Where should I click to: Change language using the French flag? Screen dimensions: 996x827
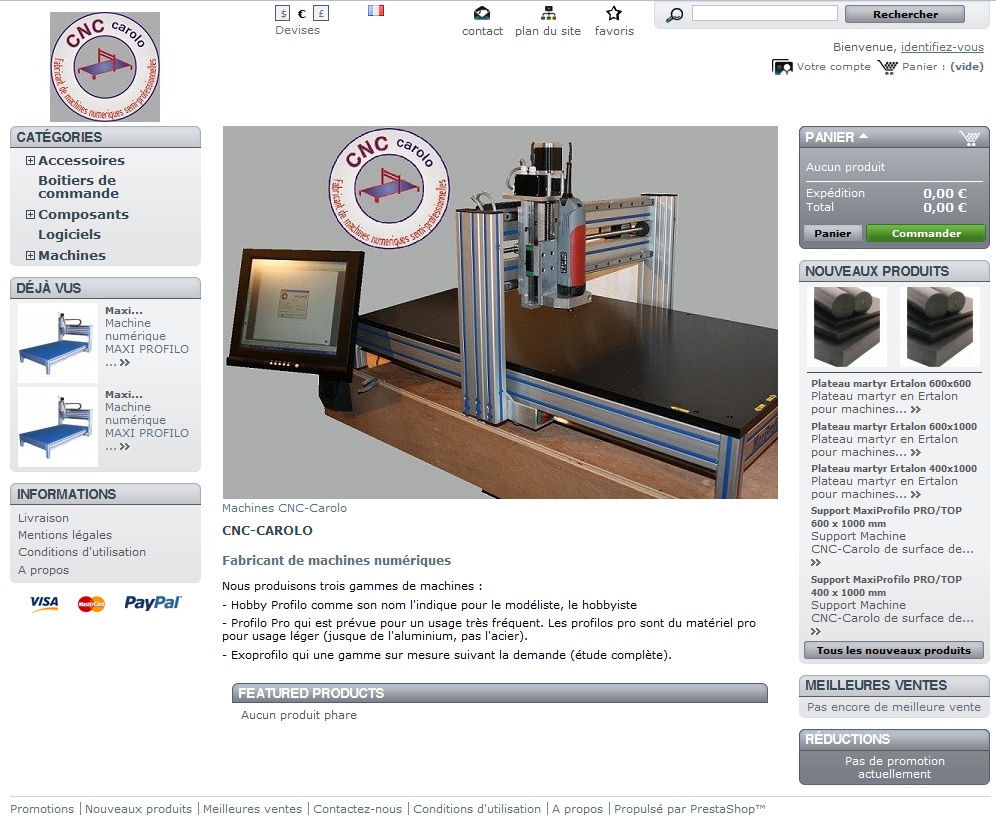(x=375, y=9)
